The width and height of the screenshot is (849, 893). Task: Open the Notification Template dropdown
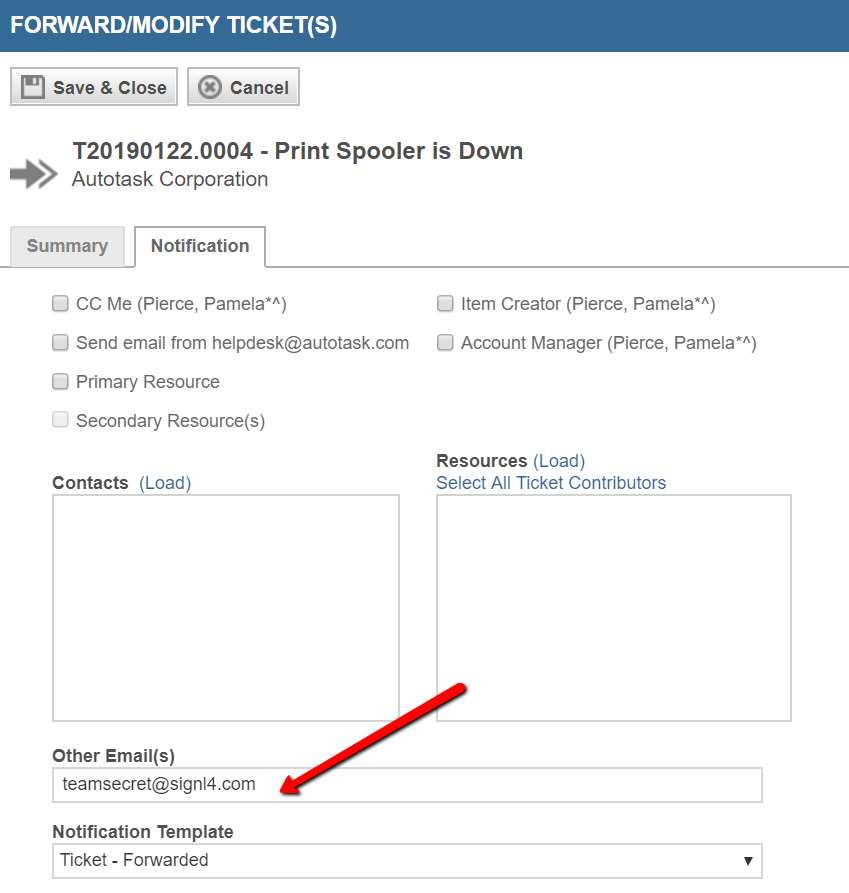tap(407, 861)
